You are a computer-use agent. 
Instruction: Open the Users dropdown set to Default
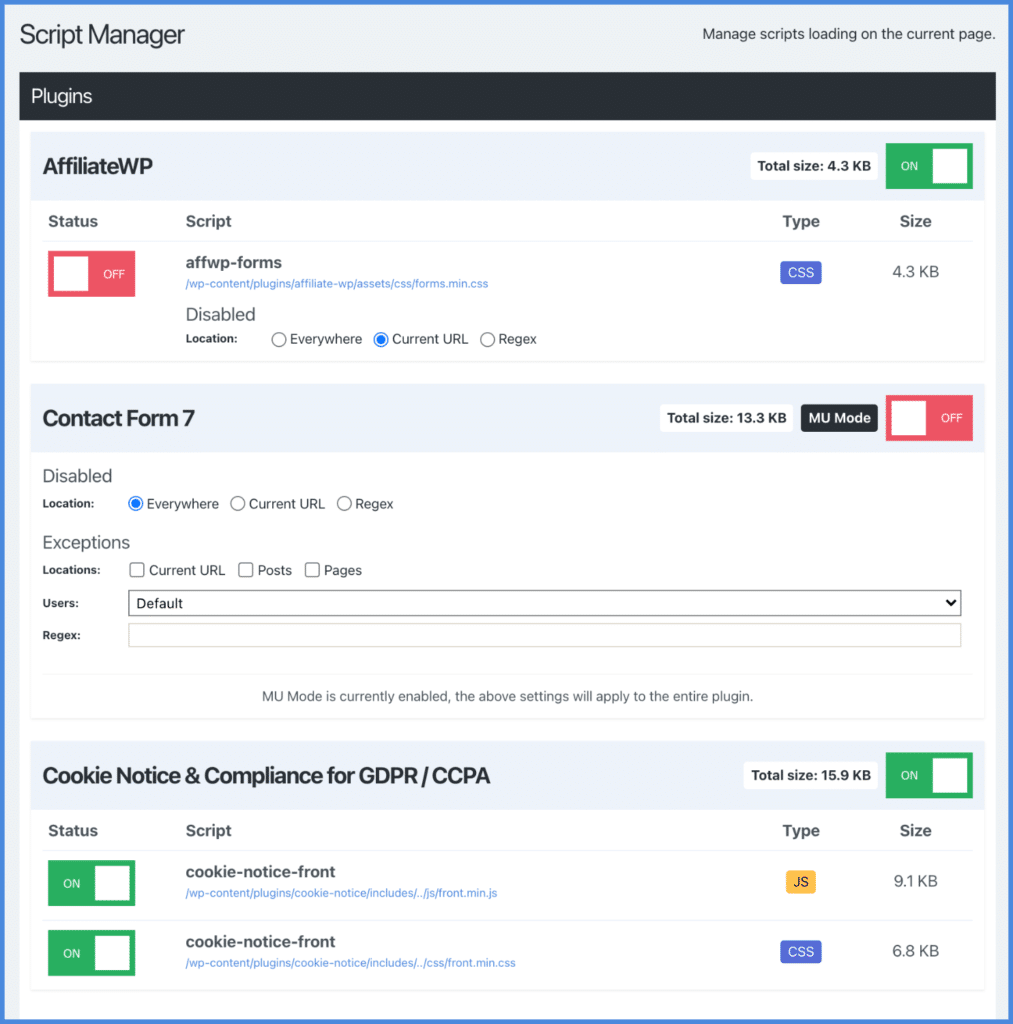click(545, 603)
